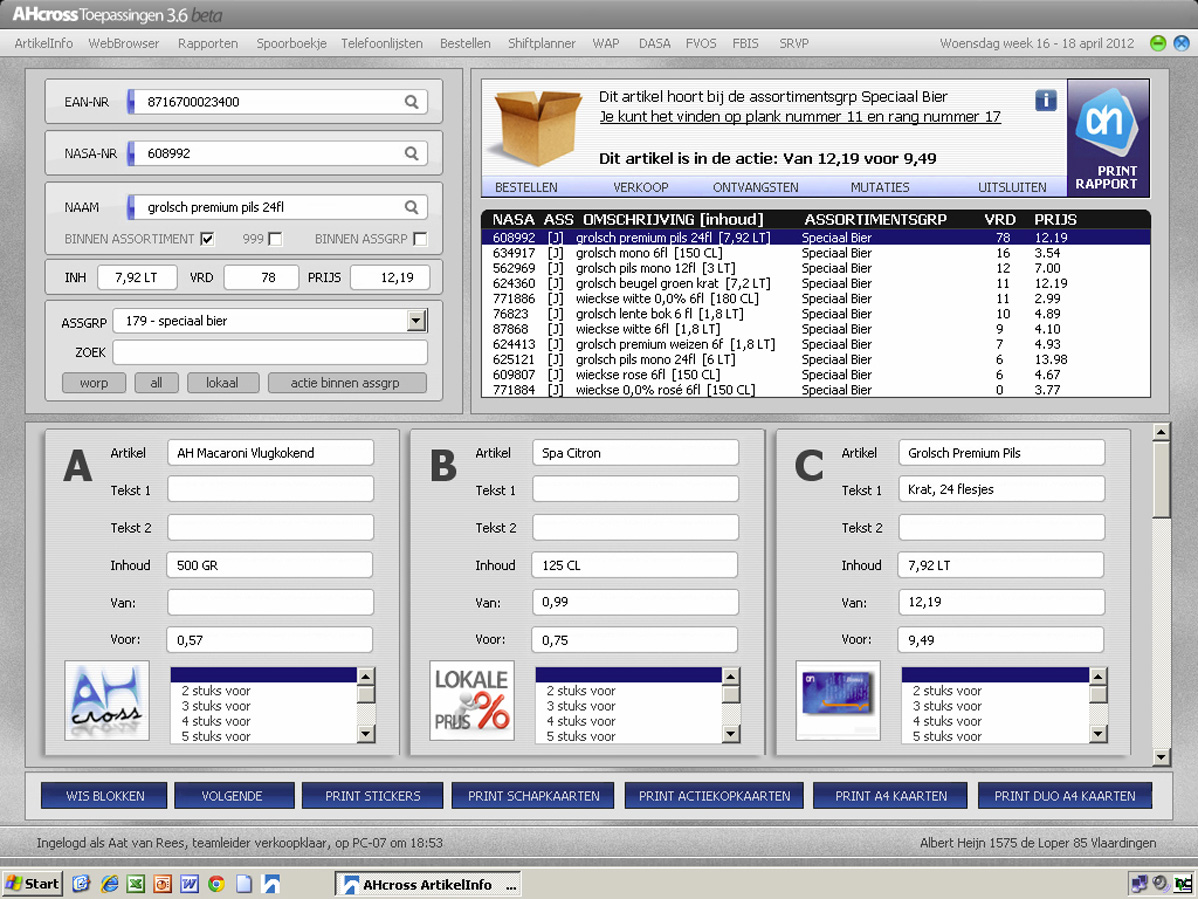Select row grolsch mono 6fl
Screen dimensions: 1198x899
coord(815,253)
